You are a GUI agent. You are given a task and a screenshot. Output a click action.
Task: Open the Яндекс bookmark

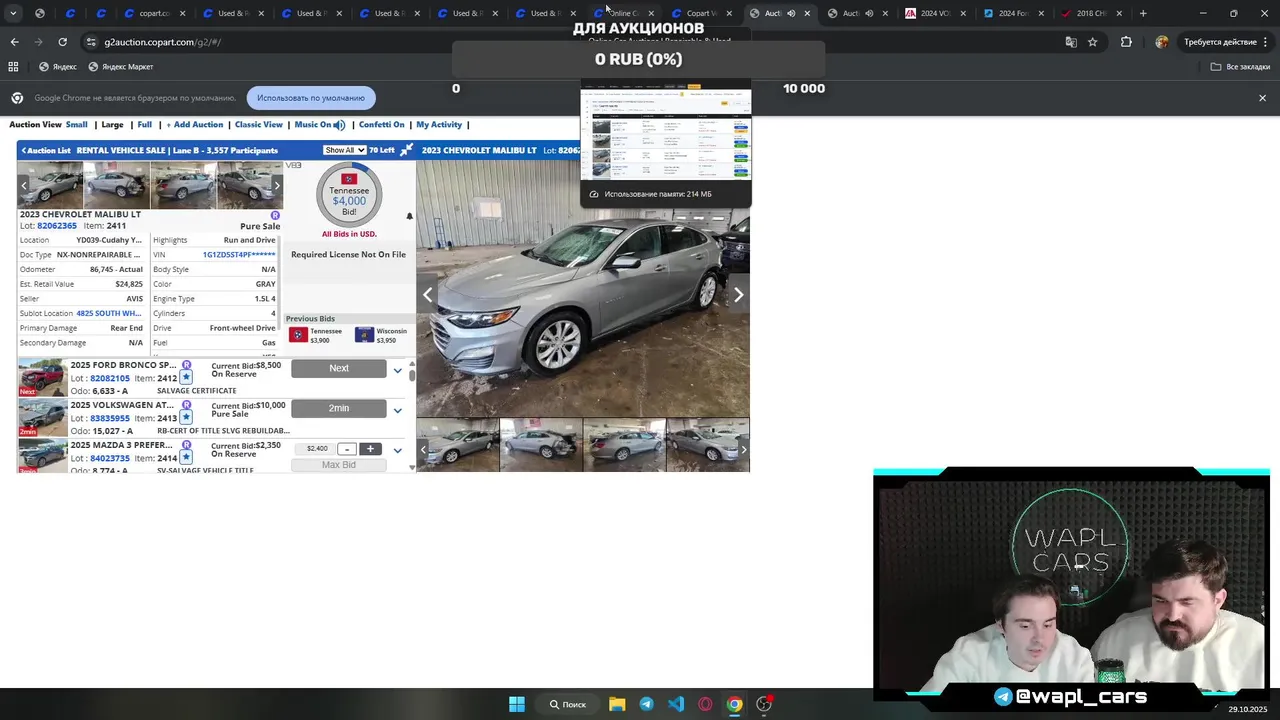click(x=58, y=67)
